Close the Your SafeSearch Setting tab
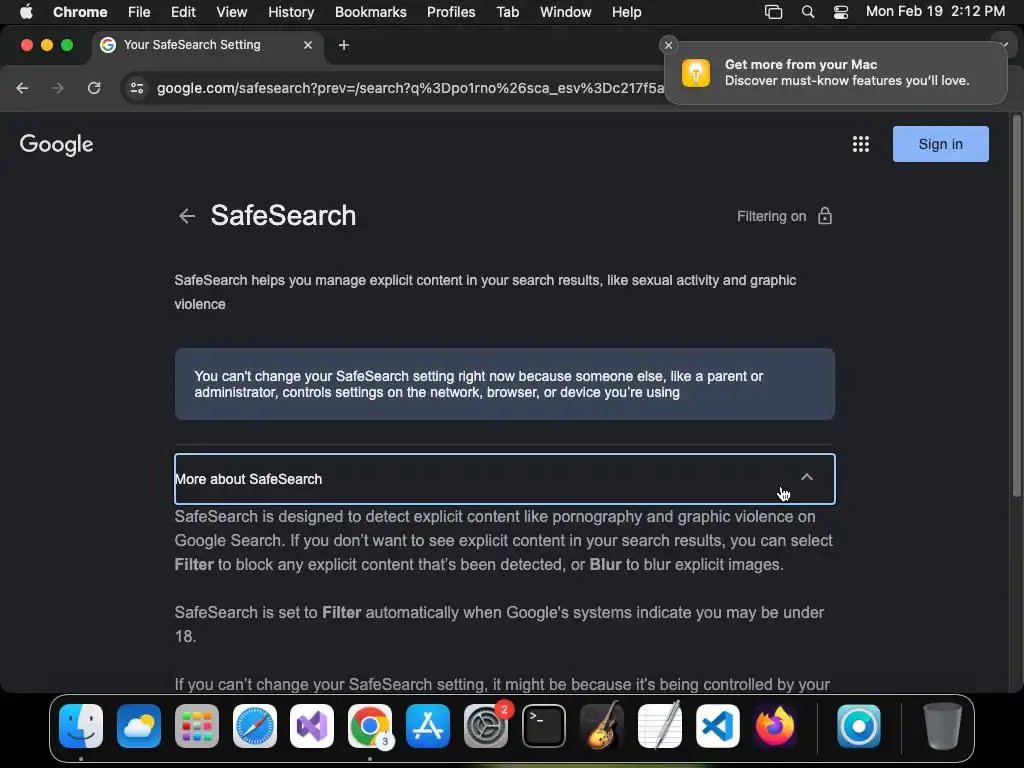Screen dimensions: 1024x768 tap(308, 45)
